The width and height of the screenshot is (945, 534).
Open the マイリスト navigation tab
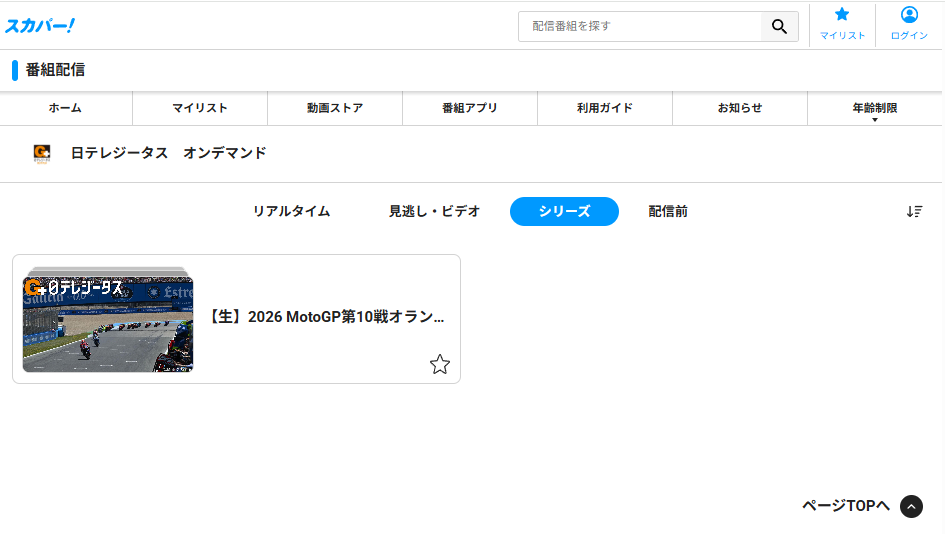coord(200,108)
